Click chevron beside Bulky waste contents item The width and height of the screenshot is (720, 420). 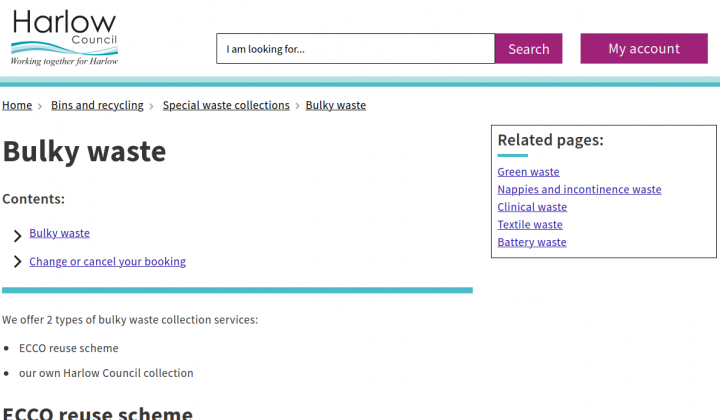coord(17,236)
